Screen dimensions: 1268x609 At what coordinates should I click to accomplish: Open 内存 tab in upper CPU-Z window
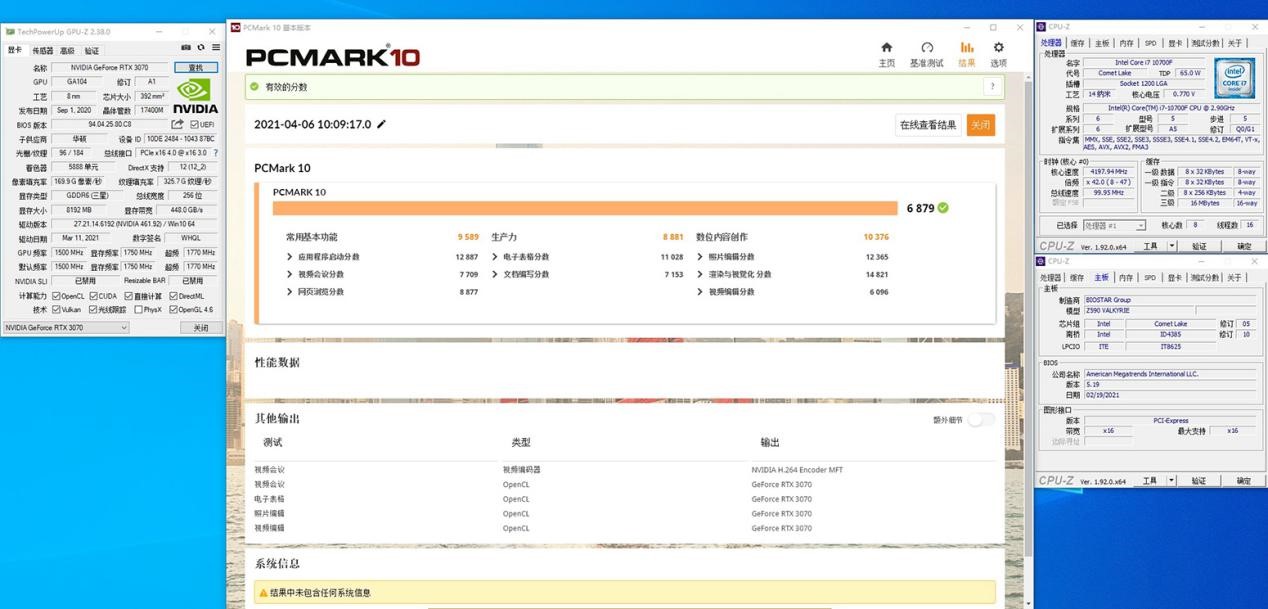click(x=1127, y=43)
